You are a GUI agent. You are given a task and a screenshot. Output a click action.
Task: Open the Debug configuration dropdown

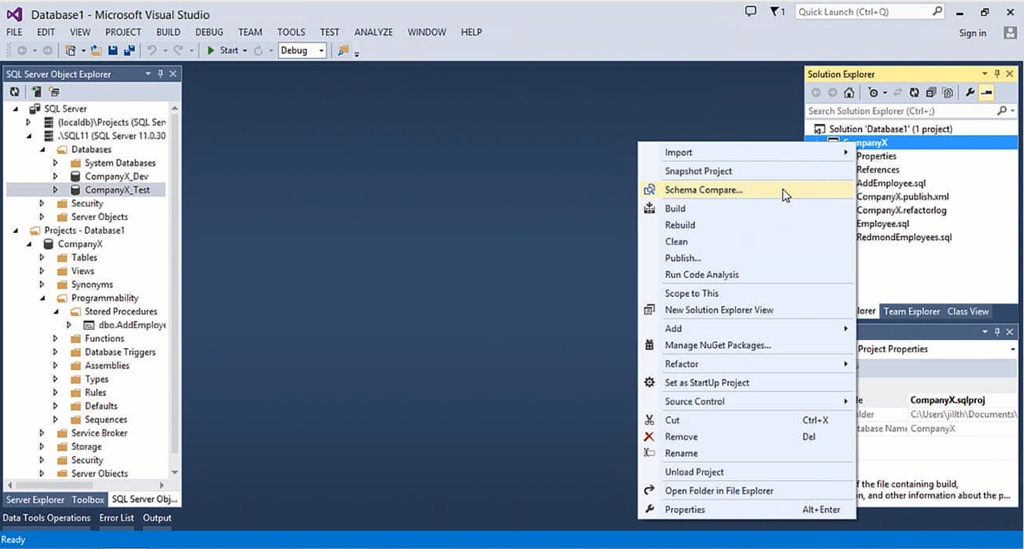click(302, 50)
